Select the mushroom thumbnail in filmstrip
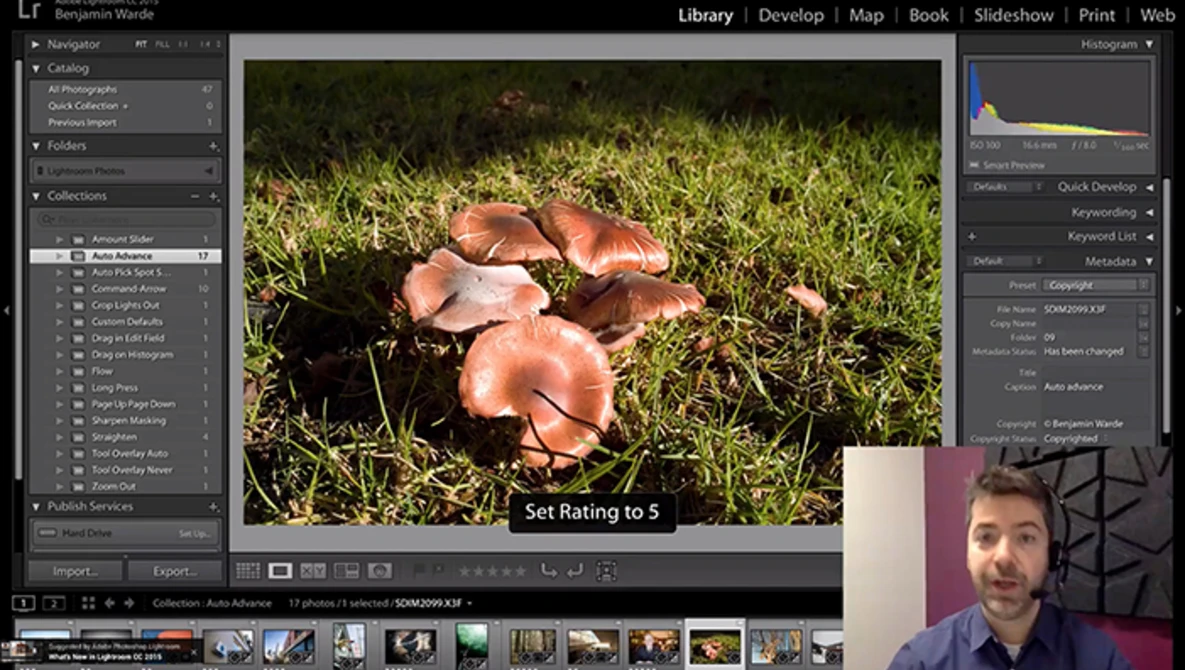Image resolution: width=1185 pixels, height=670 pixels. pos(715,647)
